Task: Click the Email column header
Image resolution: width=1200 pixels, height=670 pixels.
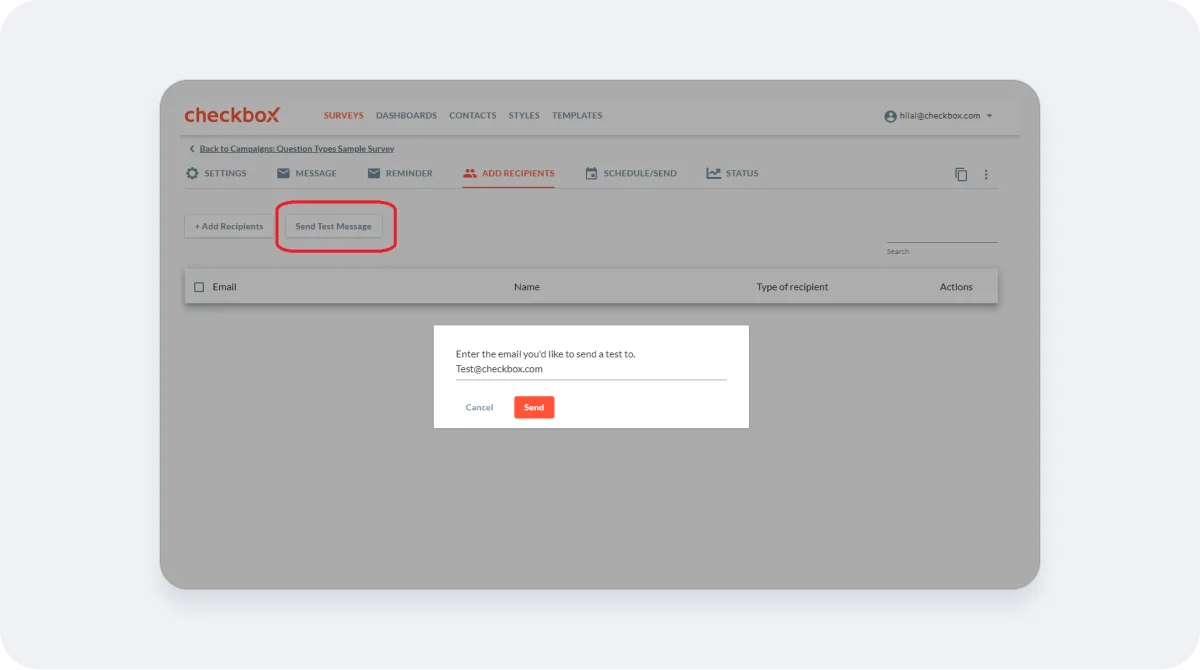Action: (224, 287)
